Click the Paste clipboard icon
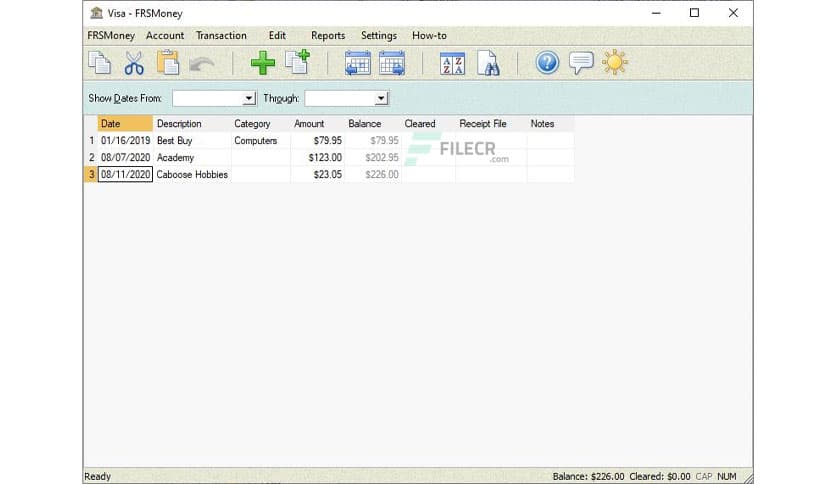836x484 pixels. coord(168,62)
